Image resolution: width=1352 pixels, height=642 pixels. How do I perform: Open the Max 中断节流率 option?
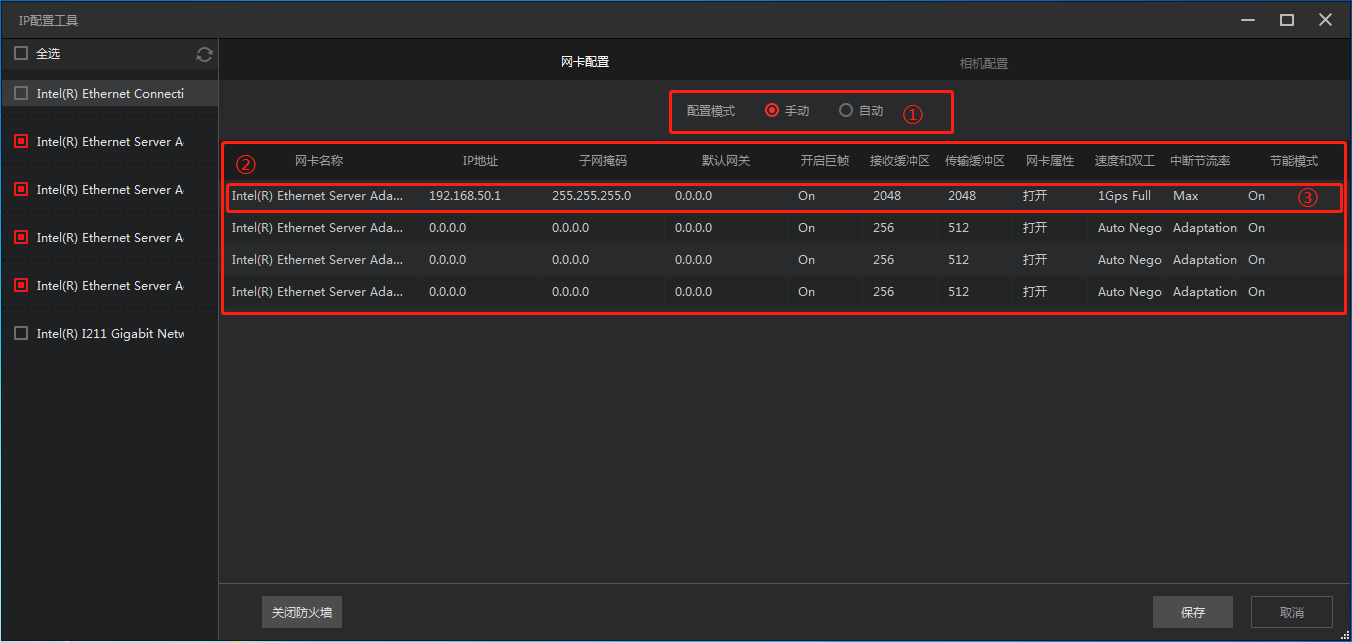(1186, 196)
